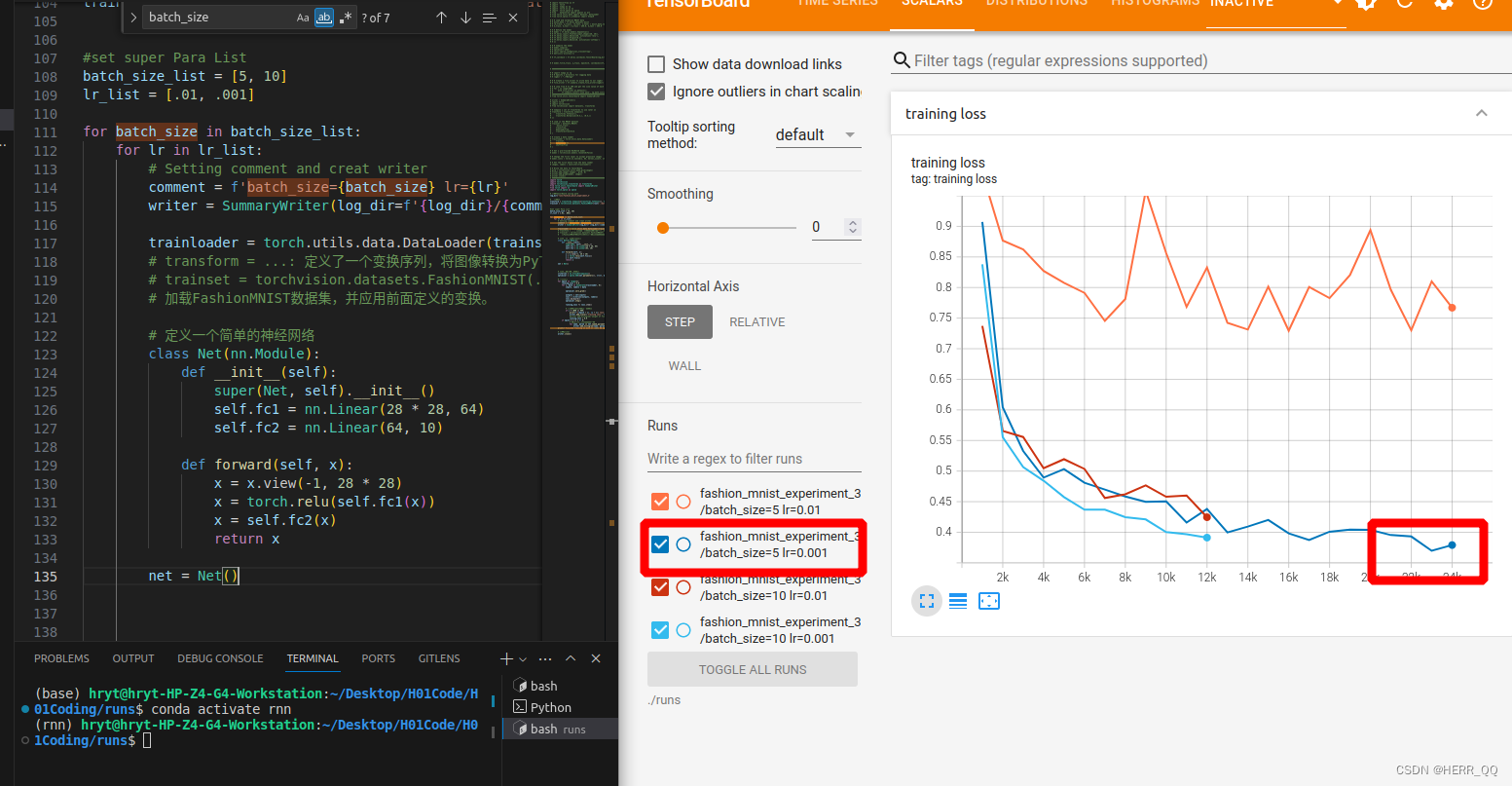
Task: Enable Show data download links checkbox
Action: pyautogui.click(x=657, y=64)
